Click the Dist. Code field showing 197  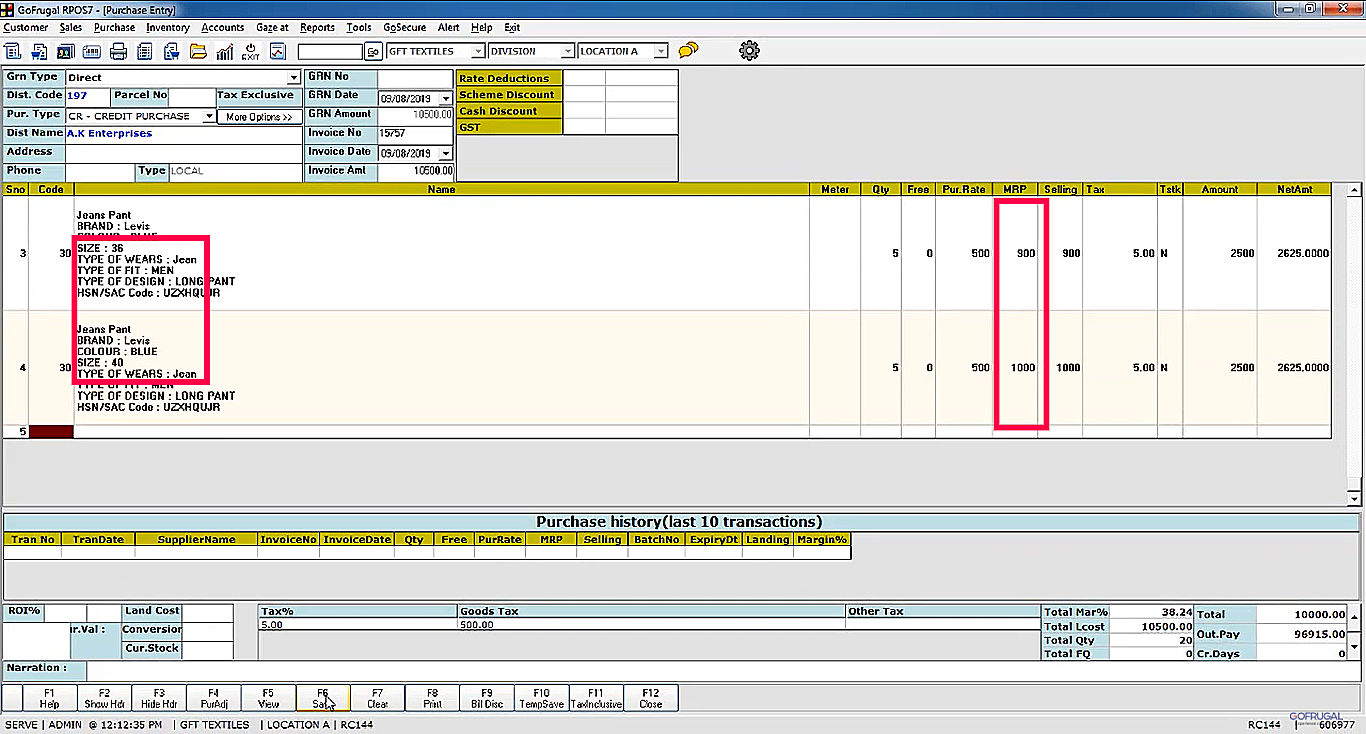(x=87, y=96)
